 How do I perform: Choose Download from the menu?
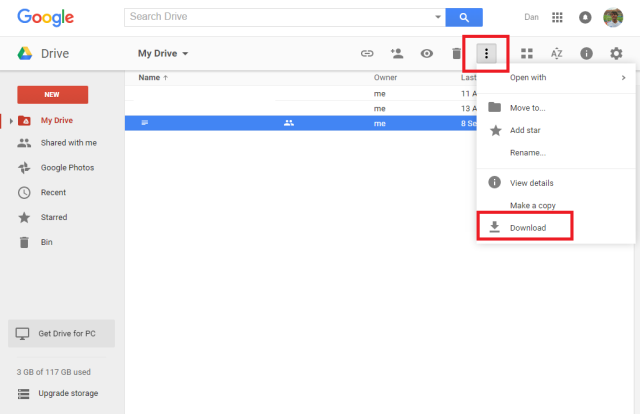coord(556,228)
